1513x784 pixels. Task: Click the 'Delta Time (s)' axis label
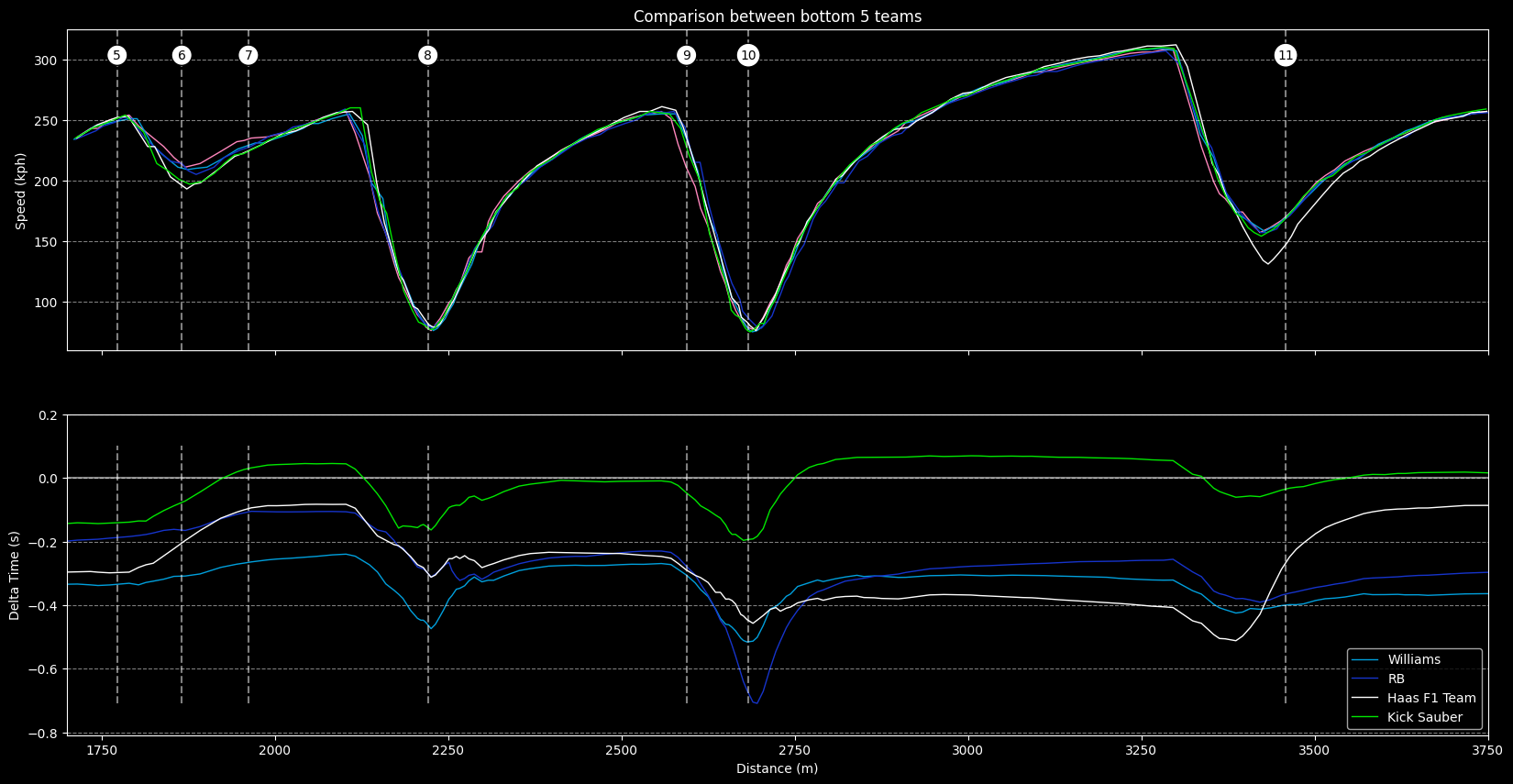[15, 575]
